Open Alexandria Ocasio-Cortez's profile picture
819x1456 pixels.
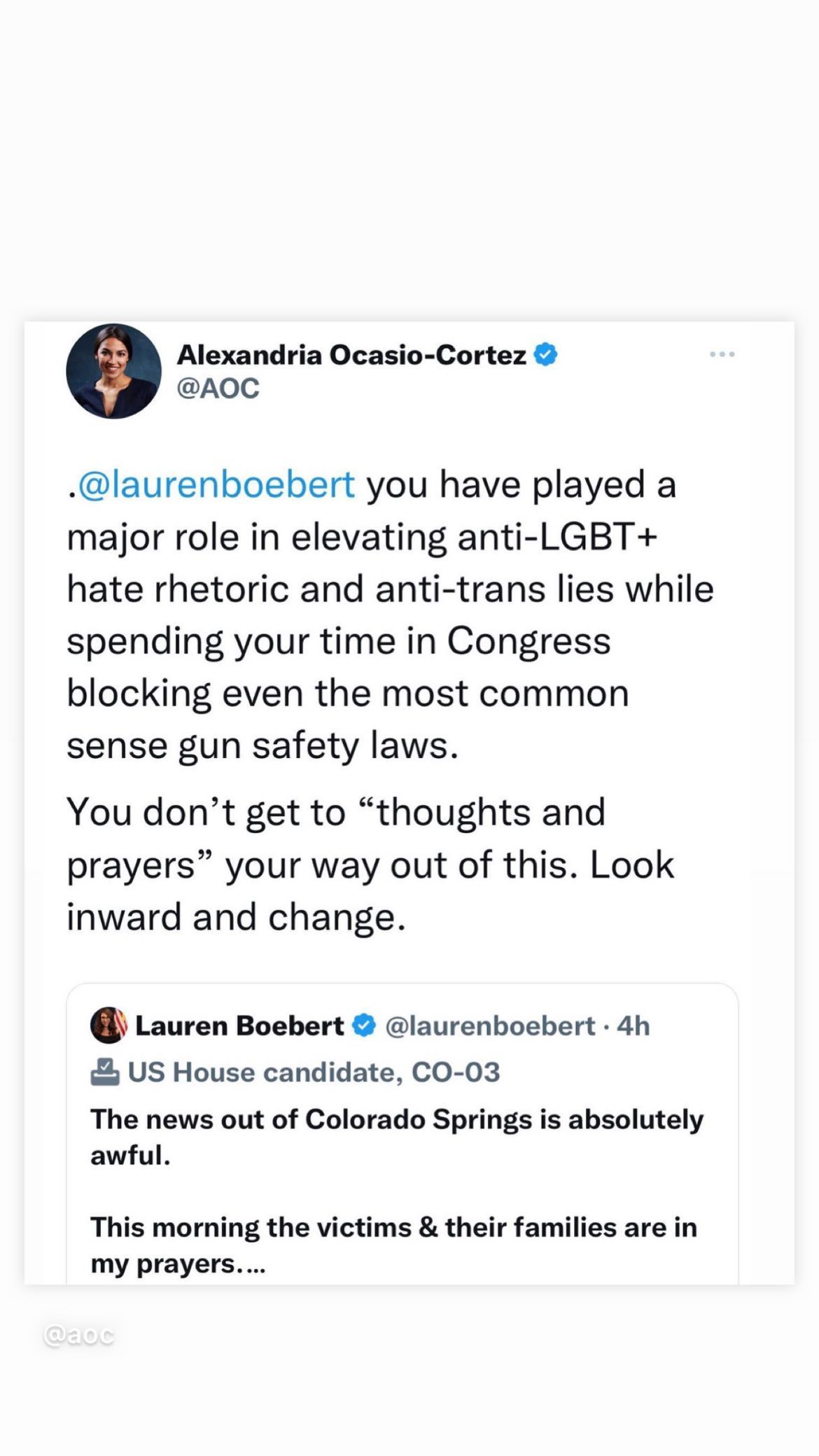[113, 371]
